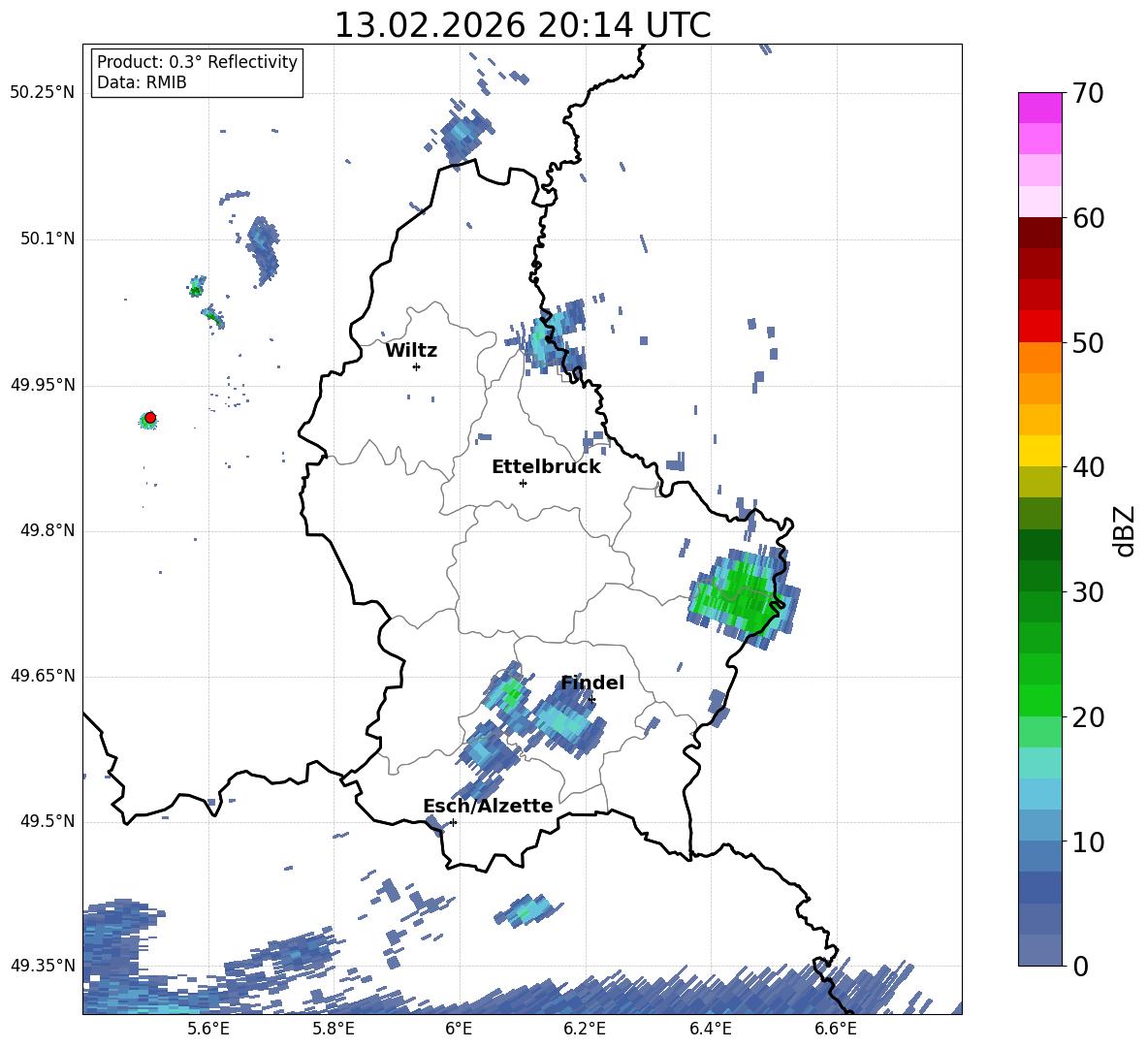This screenshot has width=1148, height=1048.
Task: Click the 0 tick on the colorbar
Action: tap(1080, 966)
